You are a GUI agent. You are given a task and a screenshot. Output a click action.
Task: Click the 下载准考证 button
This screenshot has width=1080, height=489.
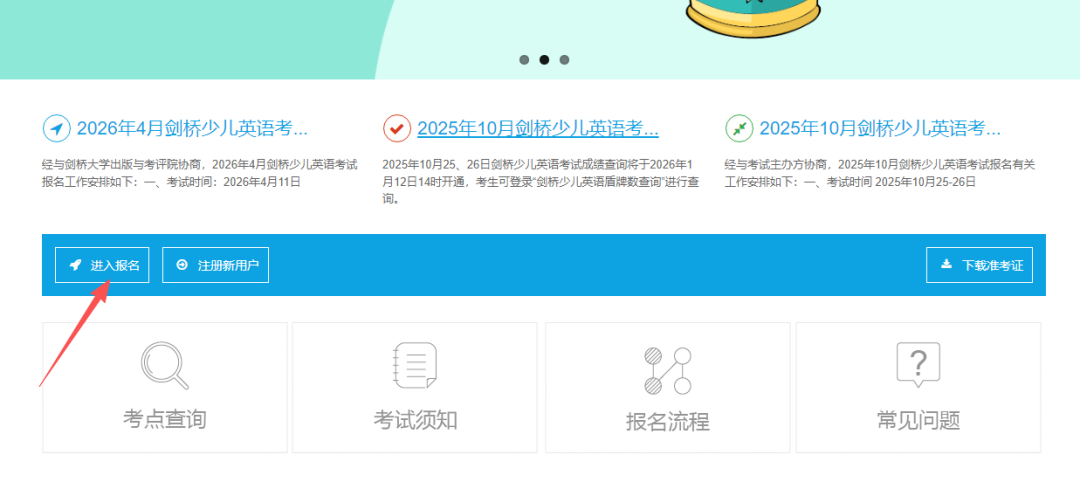tap(979, 265)
